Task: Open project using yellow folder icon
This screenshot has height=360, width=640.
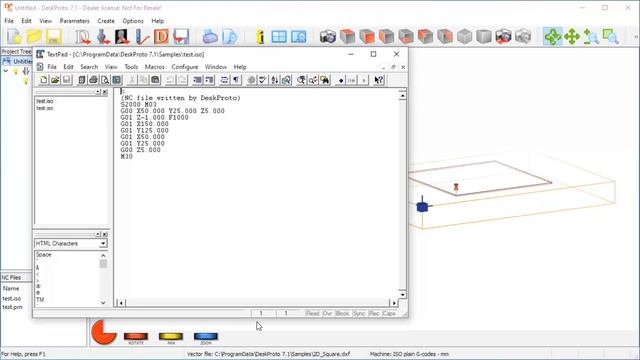Action: coord(34,37)
